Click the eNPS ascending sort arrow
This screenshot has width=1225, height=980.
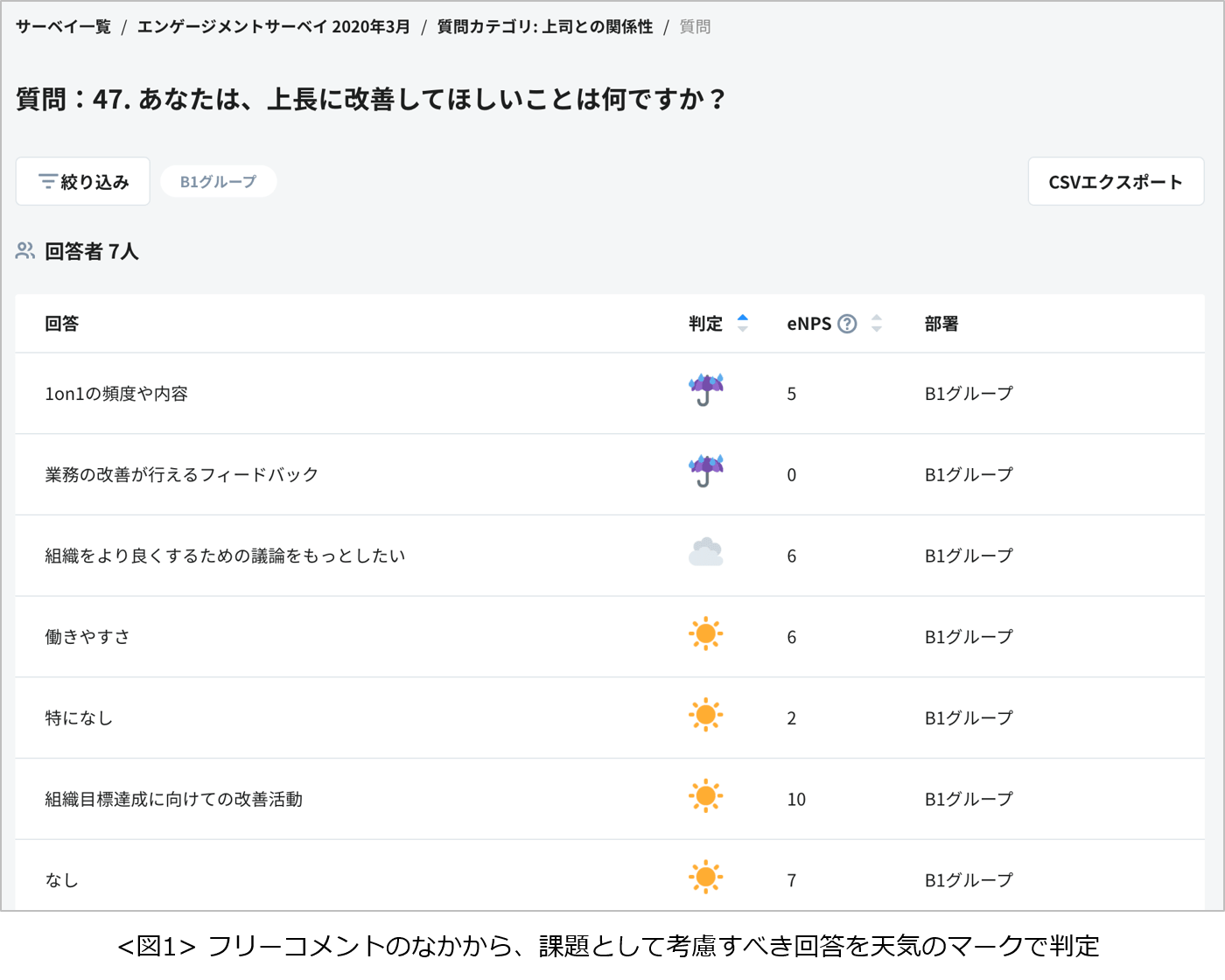(876, 317)
